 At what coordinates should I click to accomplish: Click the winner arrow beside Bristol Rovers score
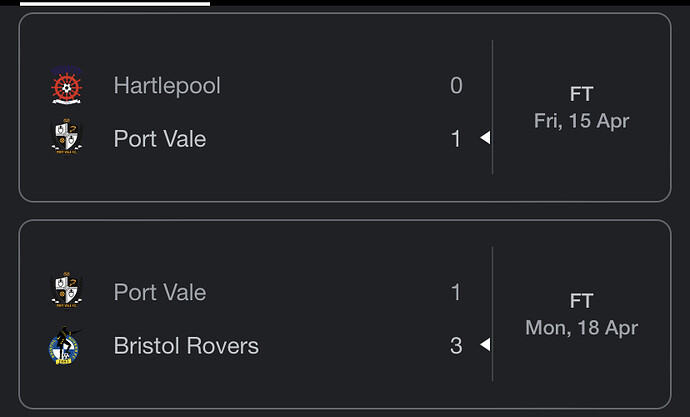coord(485,344)
